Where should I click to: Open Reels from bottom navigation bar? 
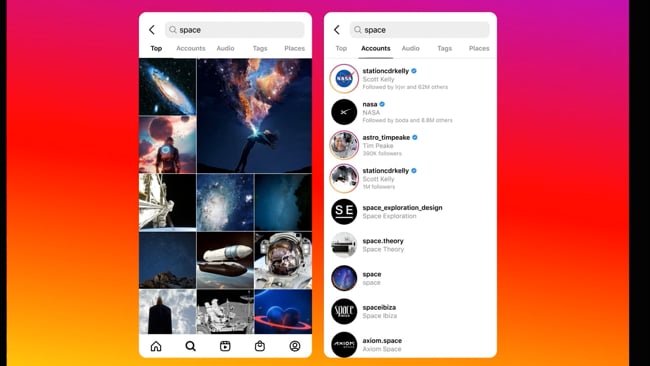[x=225, y=346]
